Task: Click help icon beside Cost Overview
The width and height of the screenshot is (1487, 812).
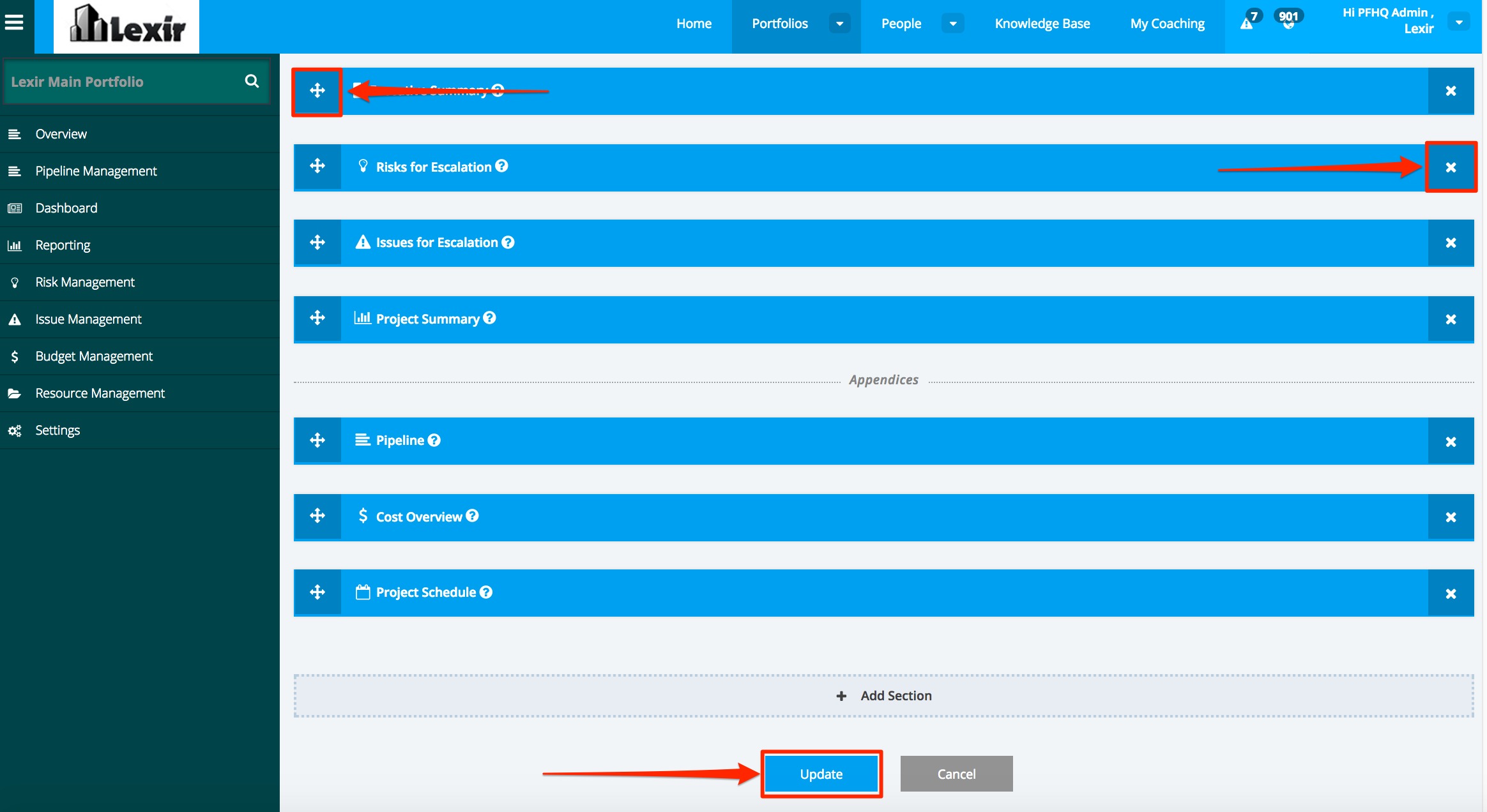Action: pos(472,516)
